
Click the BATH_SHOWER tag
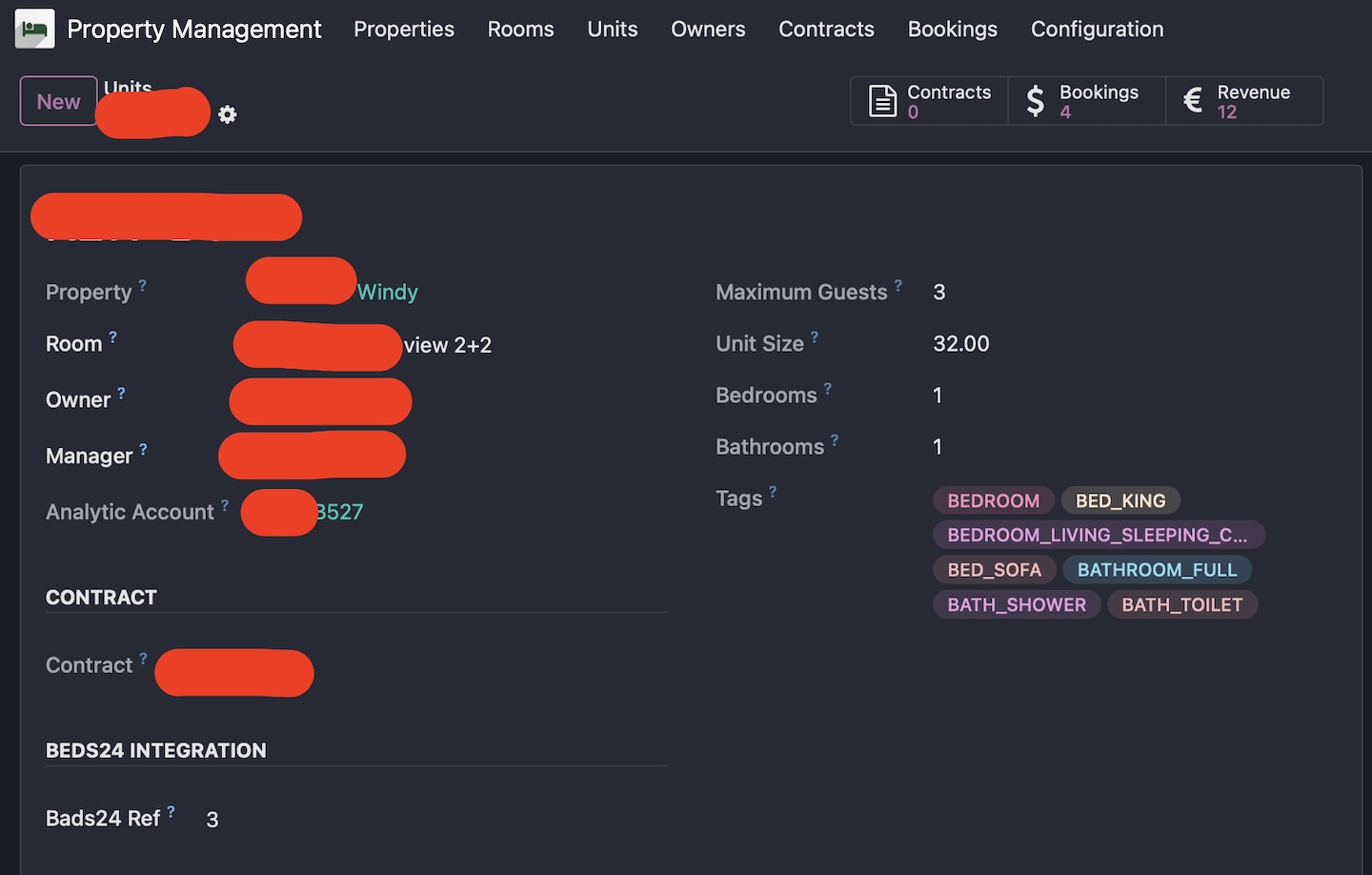coord(1016,604)
